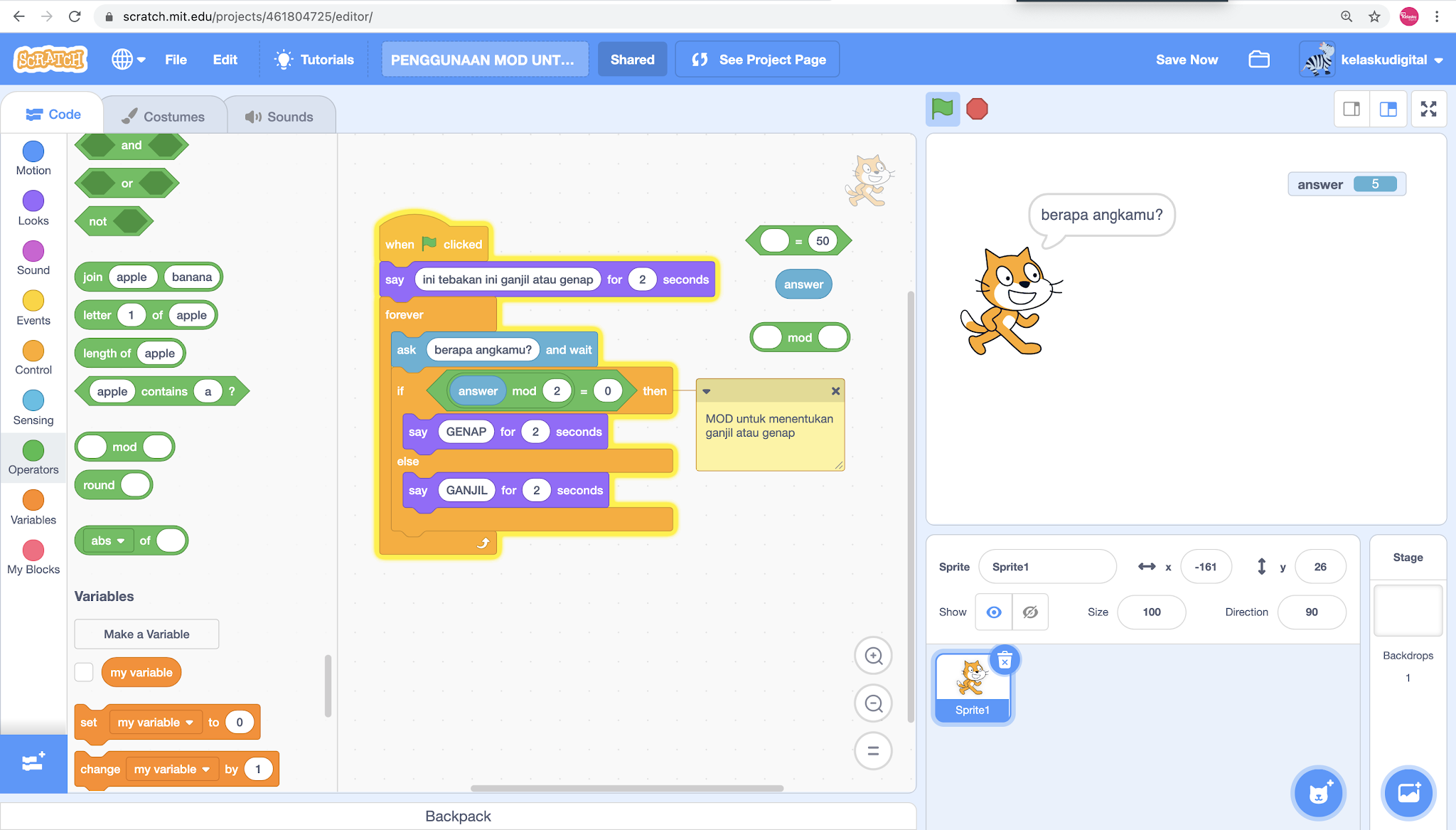Open the See Project Page link
The image size is (1456, 830).
pyautogui.click(x=756, y=59)
